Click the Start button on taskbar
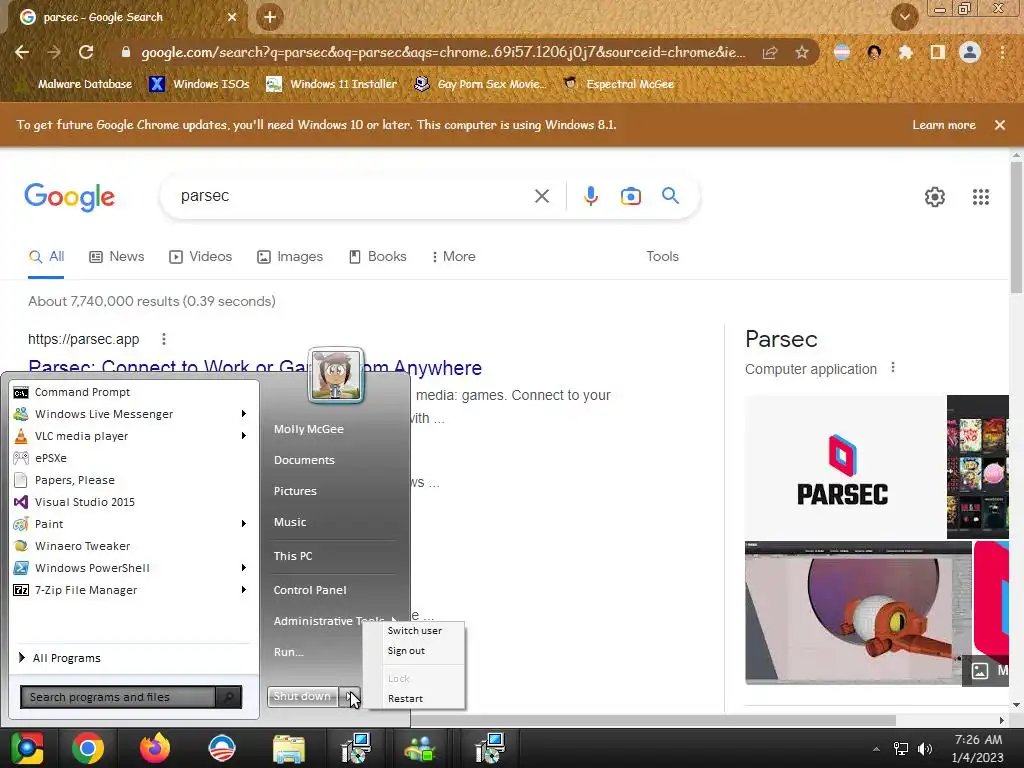 pos(27,748)
